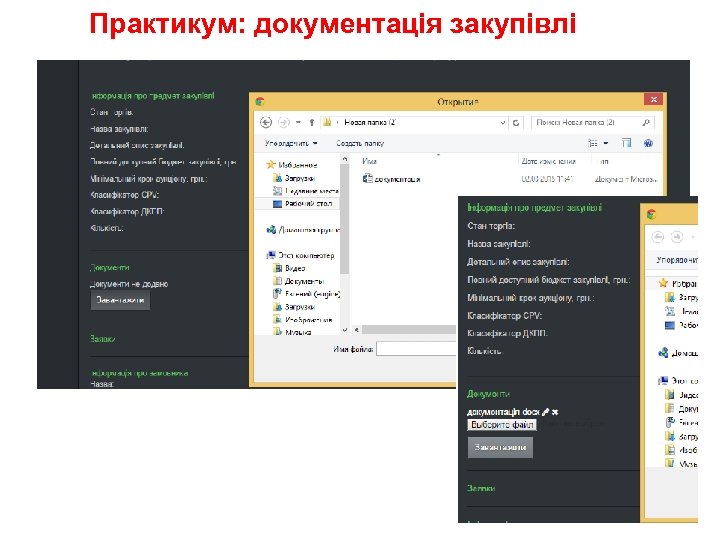This screenshot has height=540, width=720.
Task: Toggle the preview pane icon
Action: pos(626,143)
